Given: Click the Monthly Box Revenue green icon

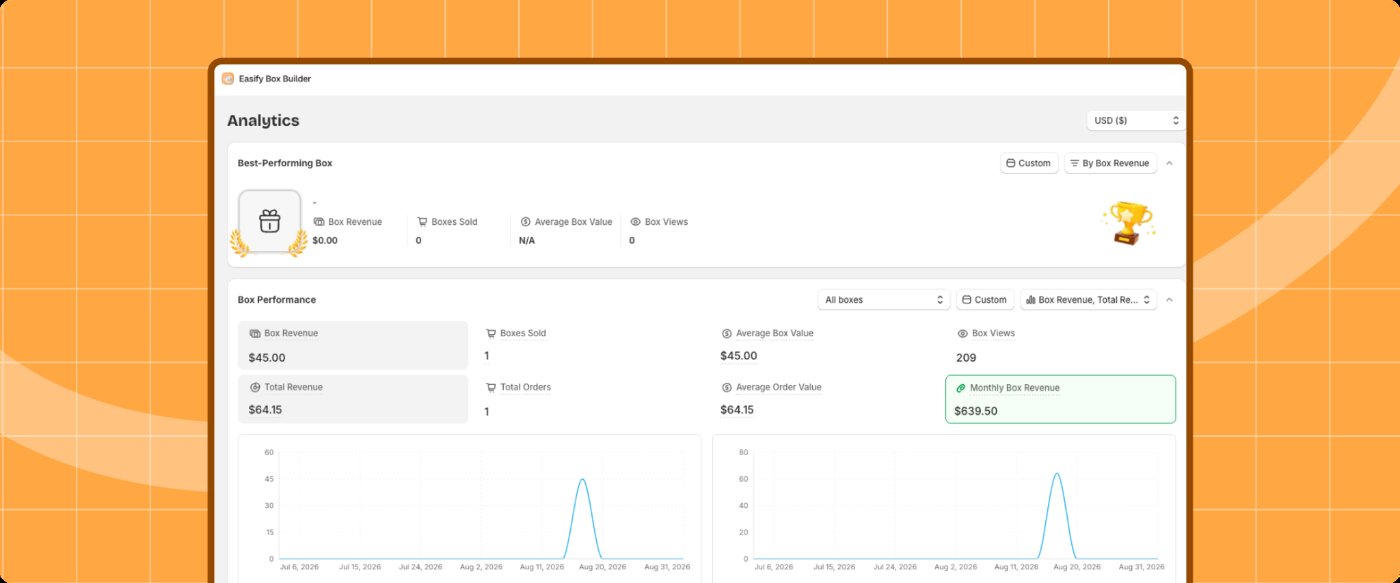Looking at the screenshot, I should 961,388.
